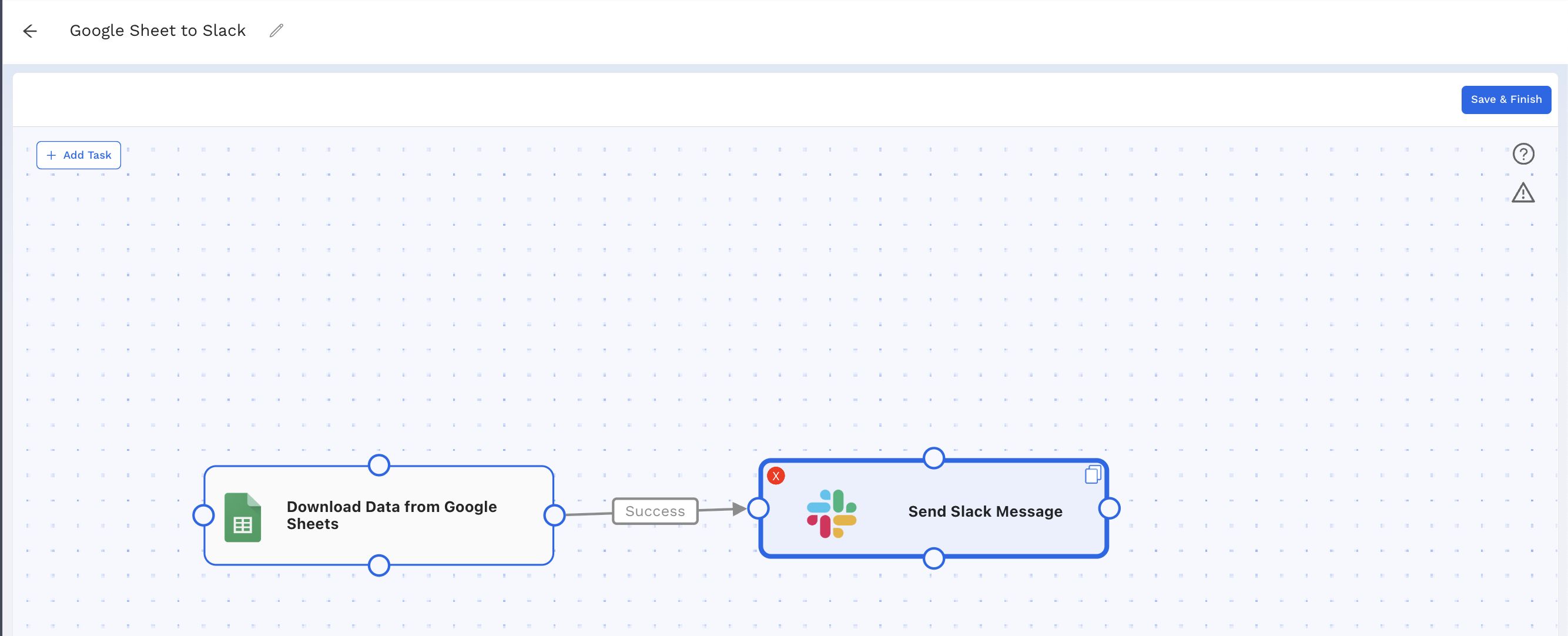Click the Slack logo icon
1568x636 pixels.
click(831, 513)
